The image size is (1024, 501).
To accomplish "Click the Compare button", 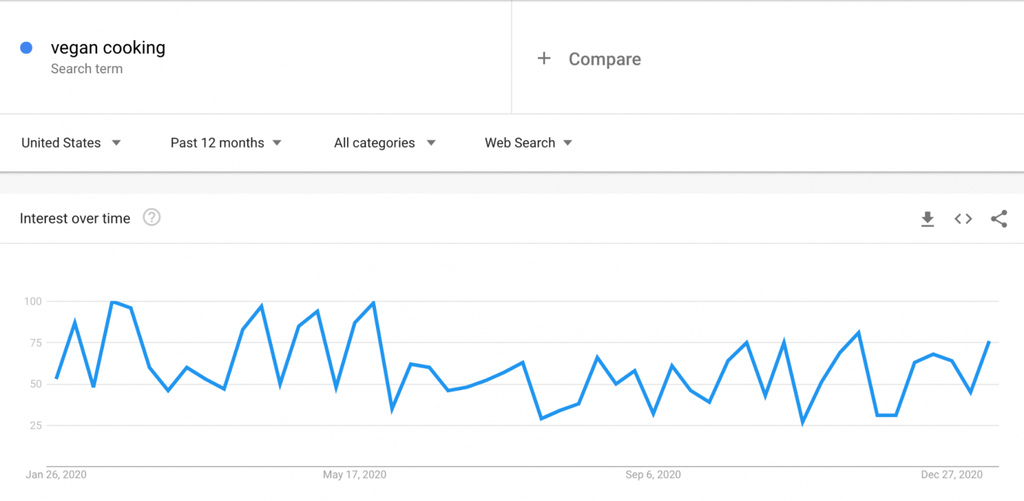I will click(589, 59).
